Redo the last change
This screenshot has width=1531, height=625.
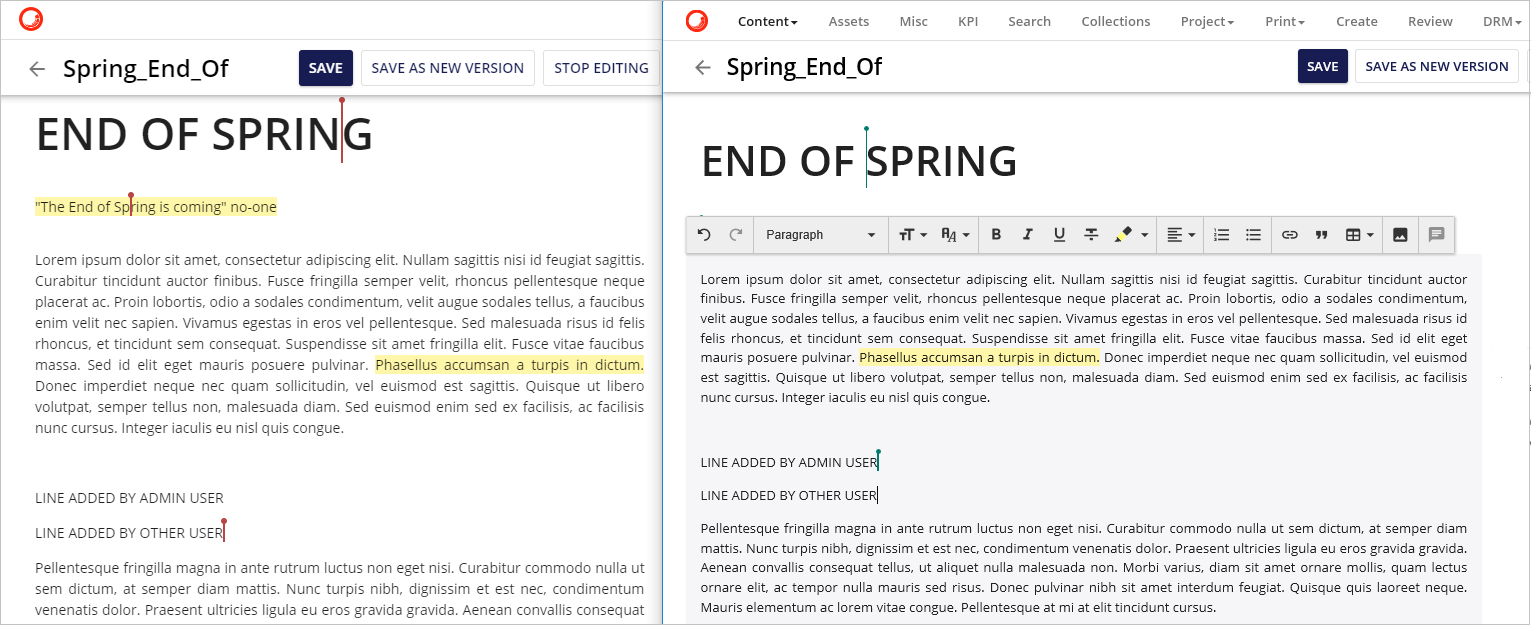point(737,234)
